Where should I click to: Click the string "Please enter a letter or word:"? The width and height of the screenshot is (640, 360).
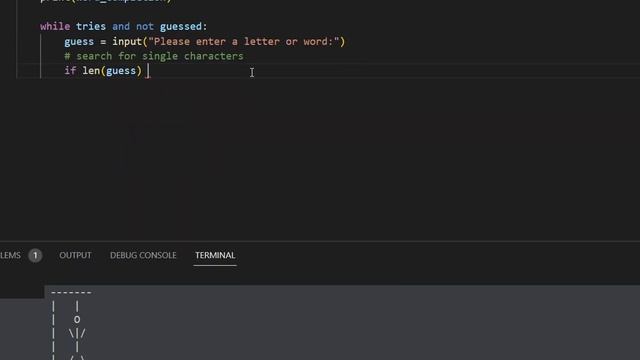tap(244, 42)
